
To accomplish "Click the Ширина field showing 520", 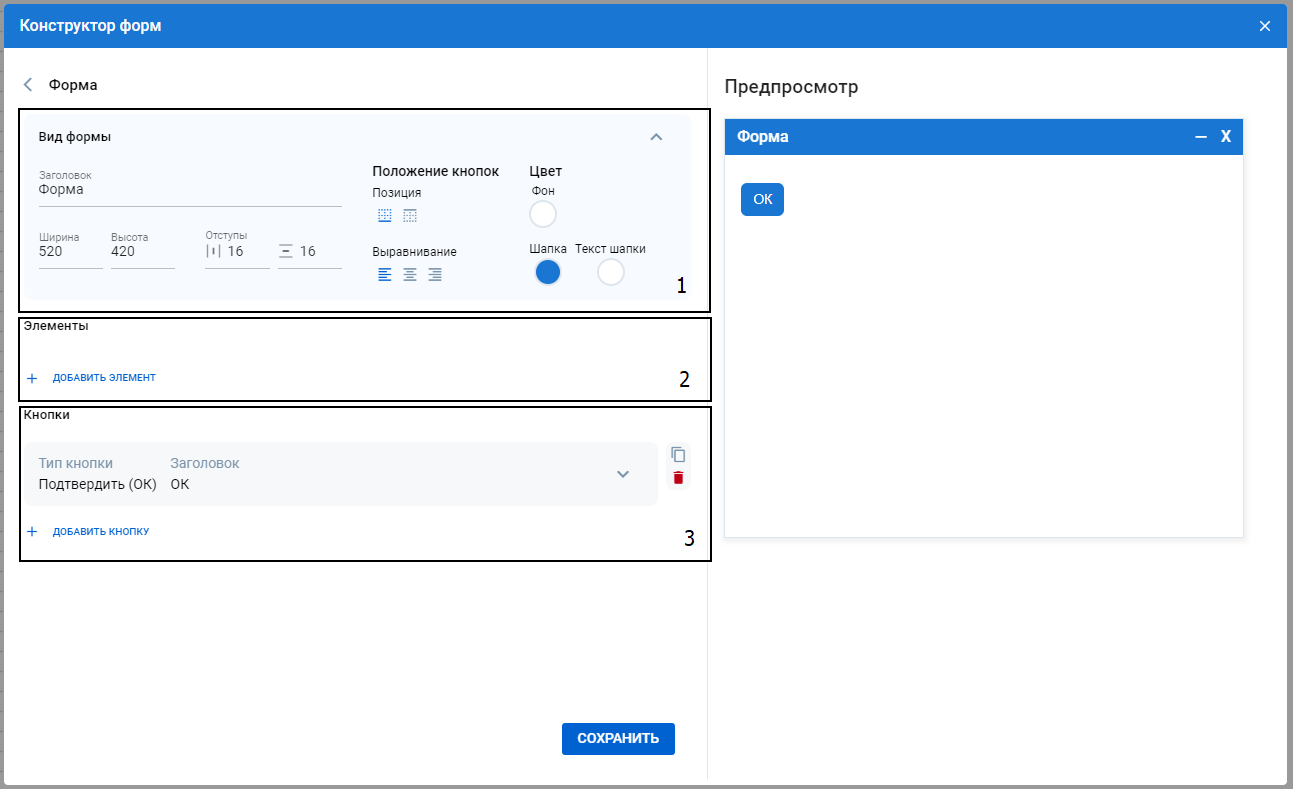I will click(68, 252).
